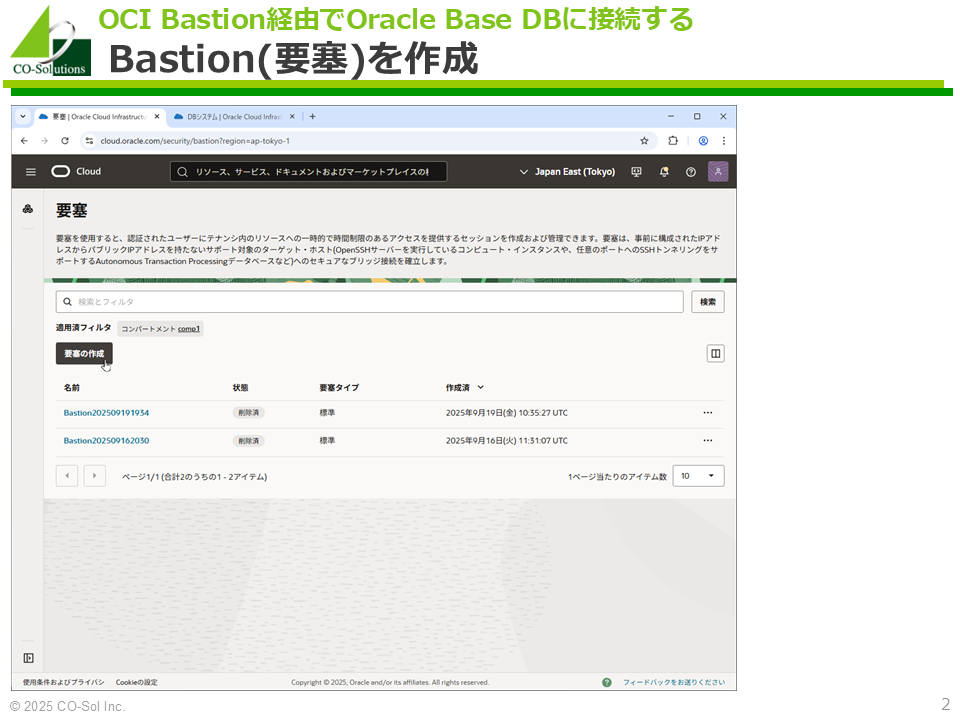Screen dimensions: 960x720
Task: Click the site info icon in address bar
Action: pyautogui.click(x=89, y=141)
